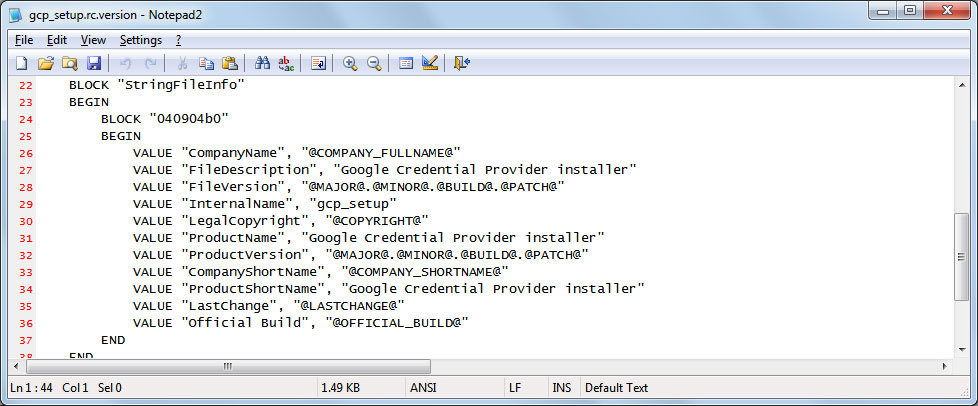
Task: Open the Settings menu
Action: point(141,40)
